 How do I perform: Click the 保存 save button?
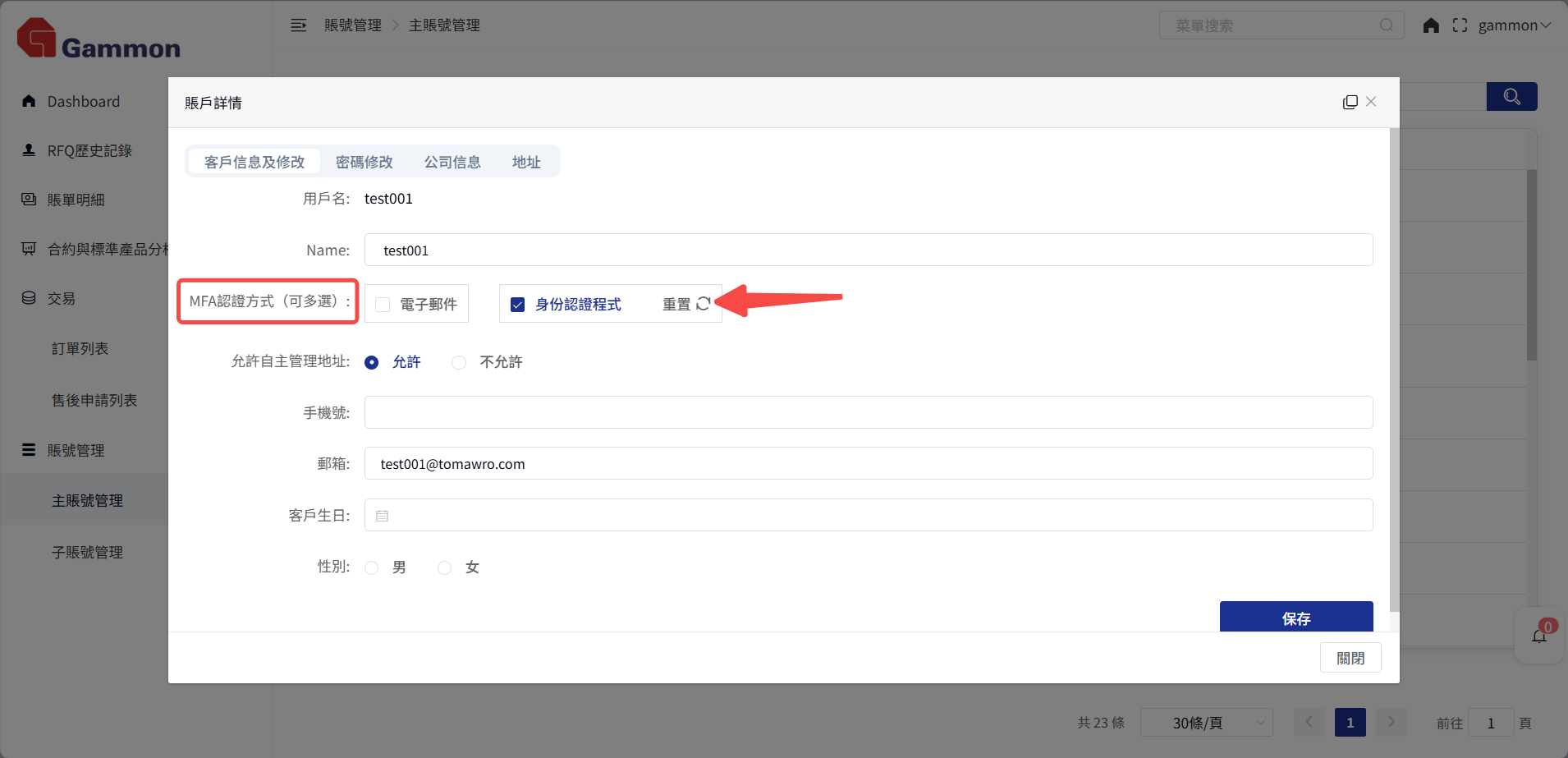tap(1295, 618)
